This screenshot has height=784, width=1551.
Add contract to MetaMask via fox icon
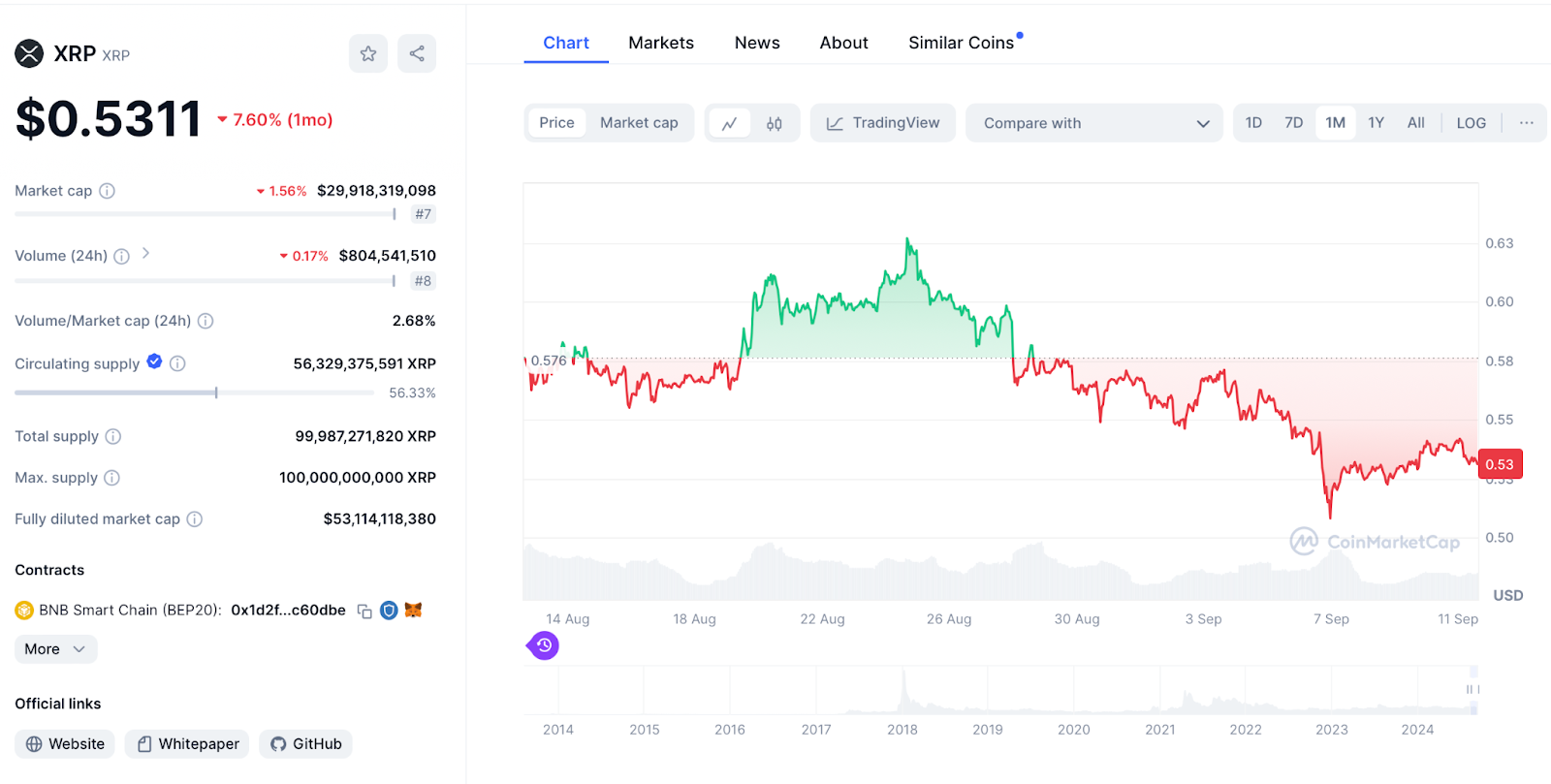(x=413, y=610)
